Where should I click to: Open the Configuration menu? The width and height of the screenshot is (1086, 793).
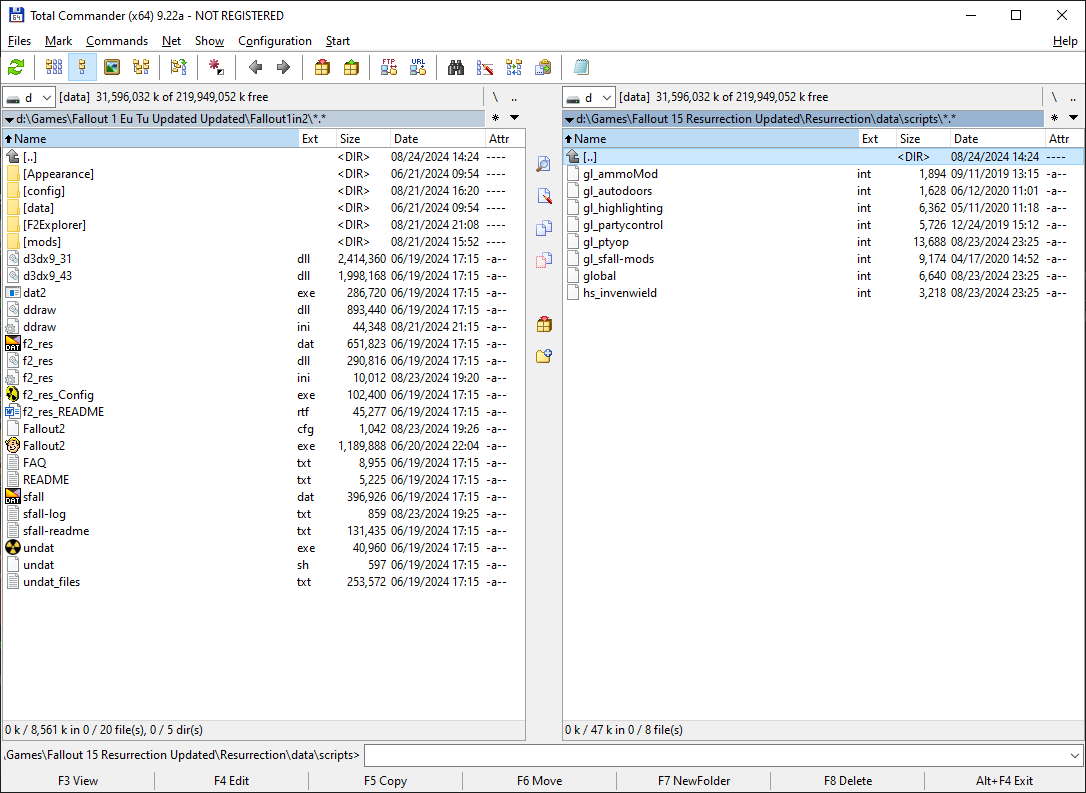click(x=275, y=41)
